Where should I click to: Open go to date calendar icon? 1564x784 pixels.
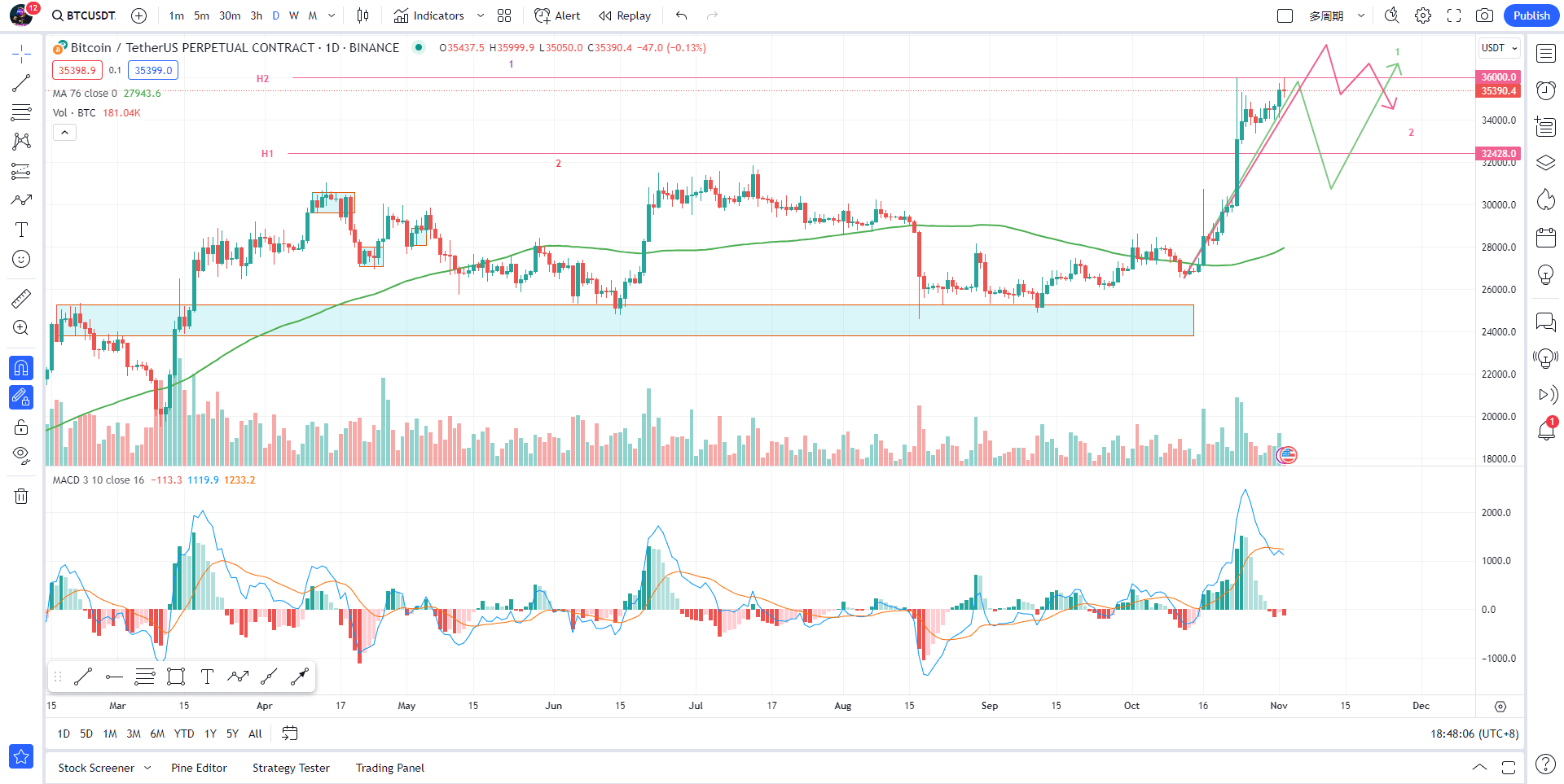[x=289, y=734]
